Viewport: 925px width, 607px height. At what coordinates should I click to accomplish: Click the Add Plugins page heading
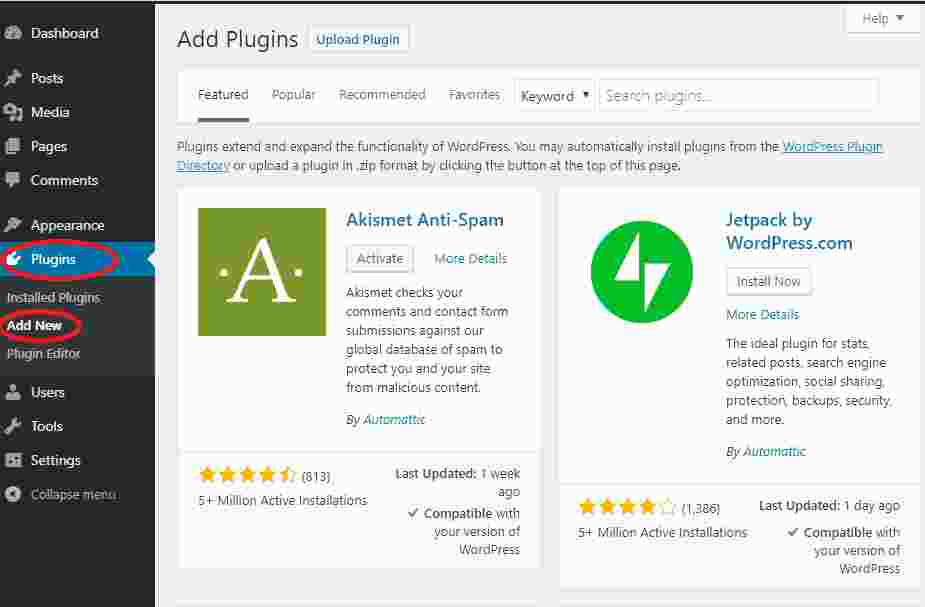(237, 39)
